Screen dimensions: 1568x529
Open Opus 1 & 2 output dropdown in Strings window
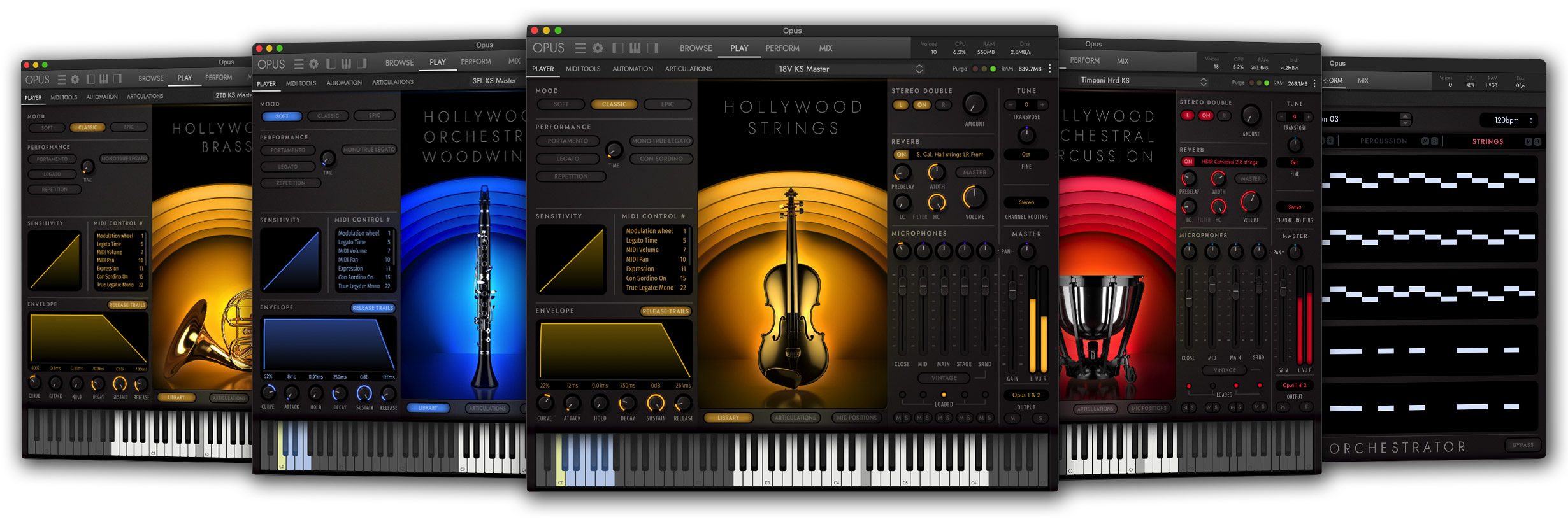coord(1026,395)
